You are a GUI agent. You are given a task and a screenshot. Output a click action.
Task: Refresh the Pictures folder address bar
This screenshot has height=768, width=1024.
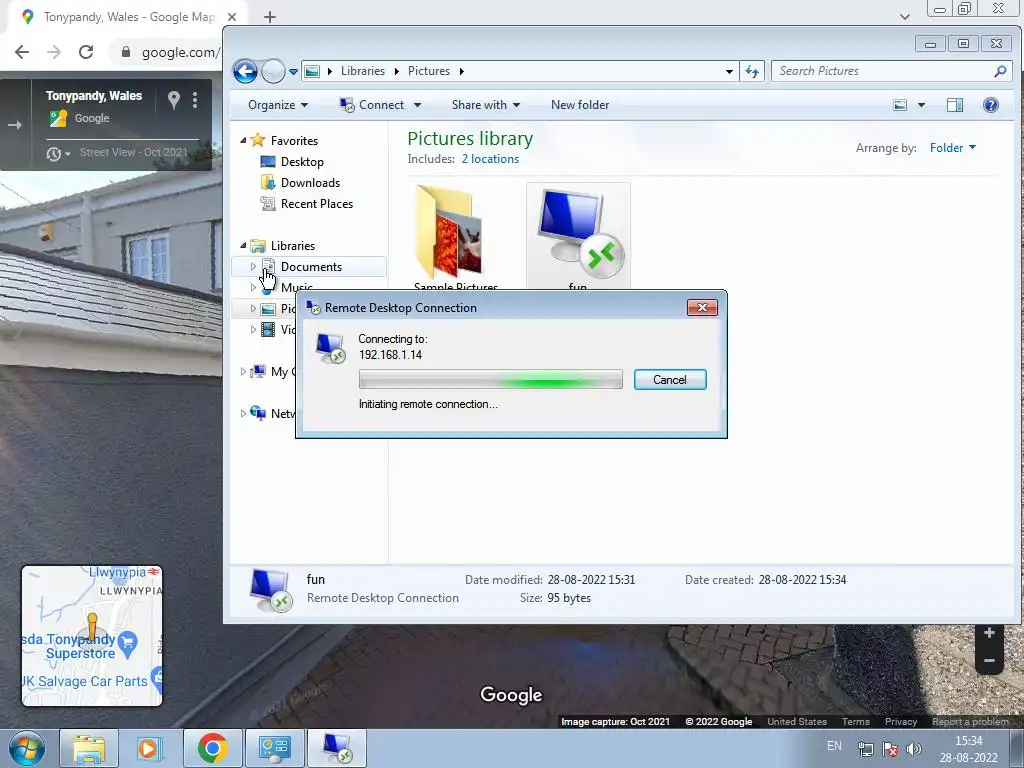coord(752,71)
